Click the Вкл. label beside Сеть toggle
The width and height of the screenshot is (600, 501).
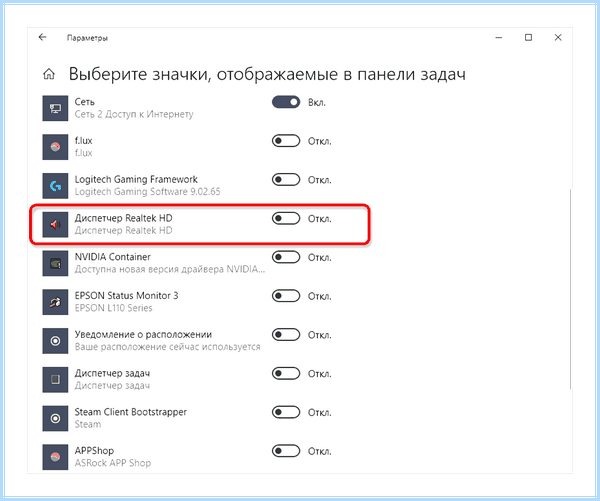point(317,103)
